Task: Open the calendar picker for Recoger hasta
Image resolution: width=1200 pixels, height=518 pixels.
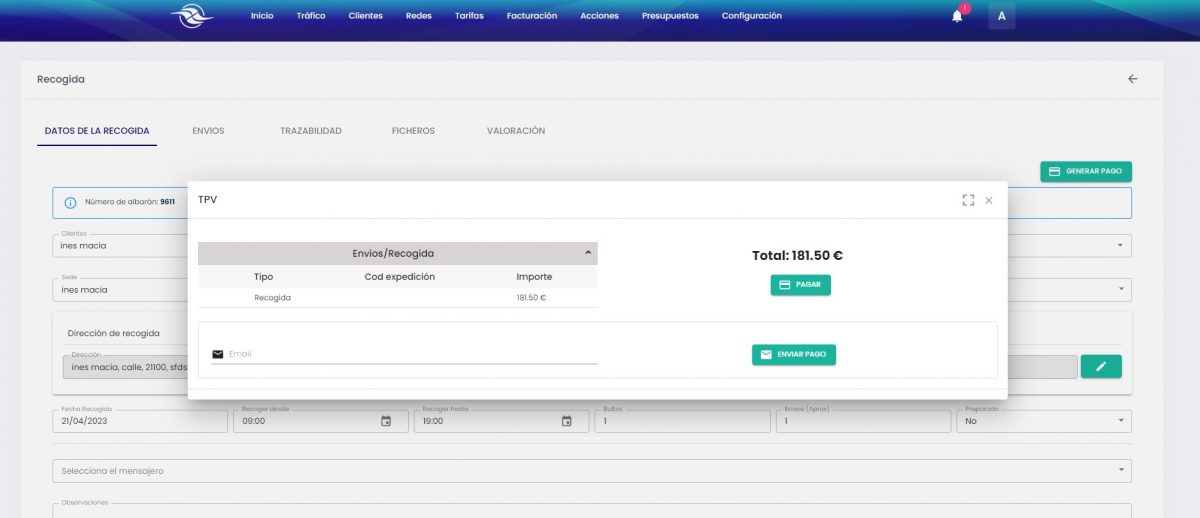Action: 566,421
